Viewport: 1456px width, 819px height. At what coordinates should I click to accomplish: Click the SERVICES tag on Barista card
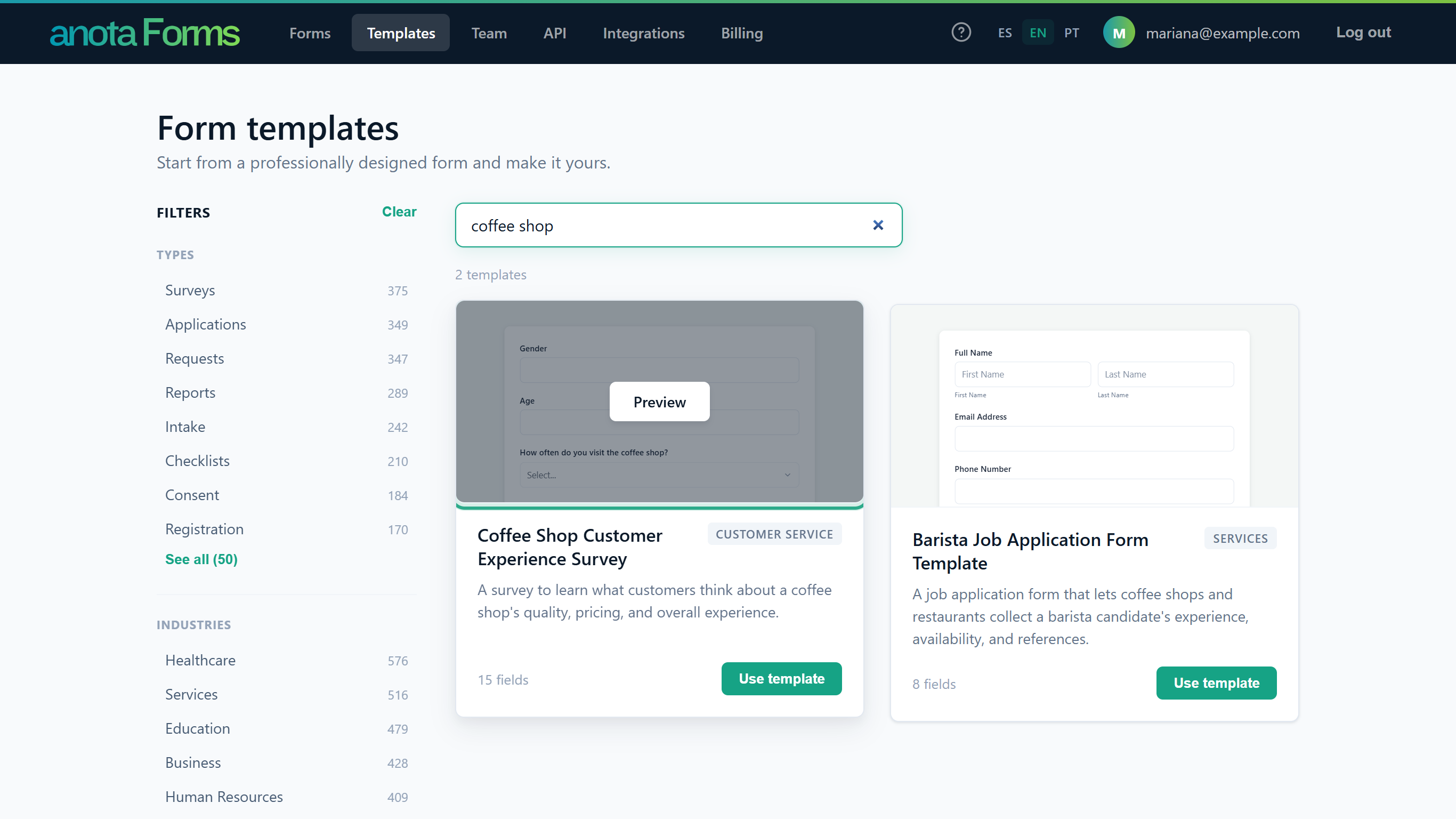(x=1240, y=539)
